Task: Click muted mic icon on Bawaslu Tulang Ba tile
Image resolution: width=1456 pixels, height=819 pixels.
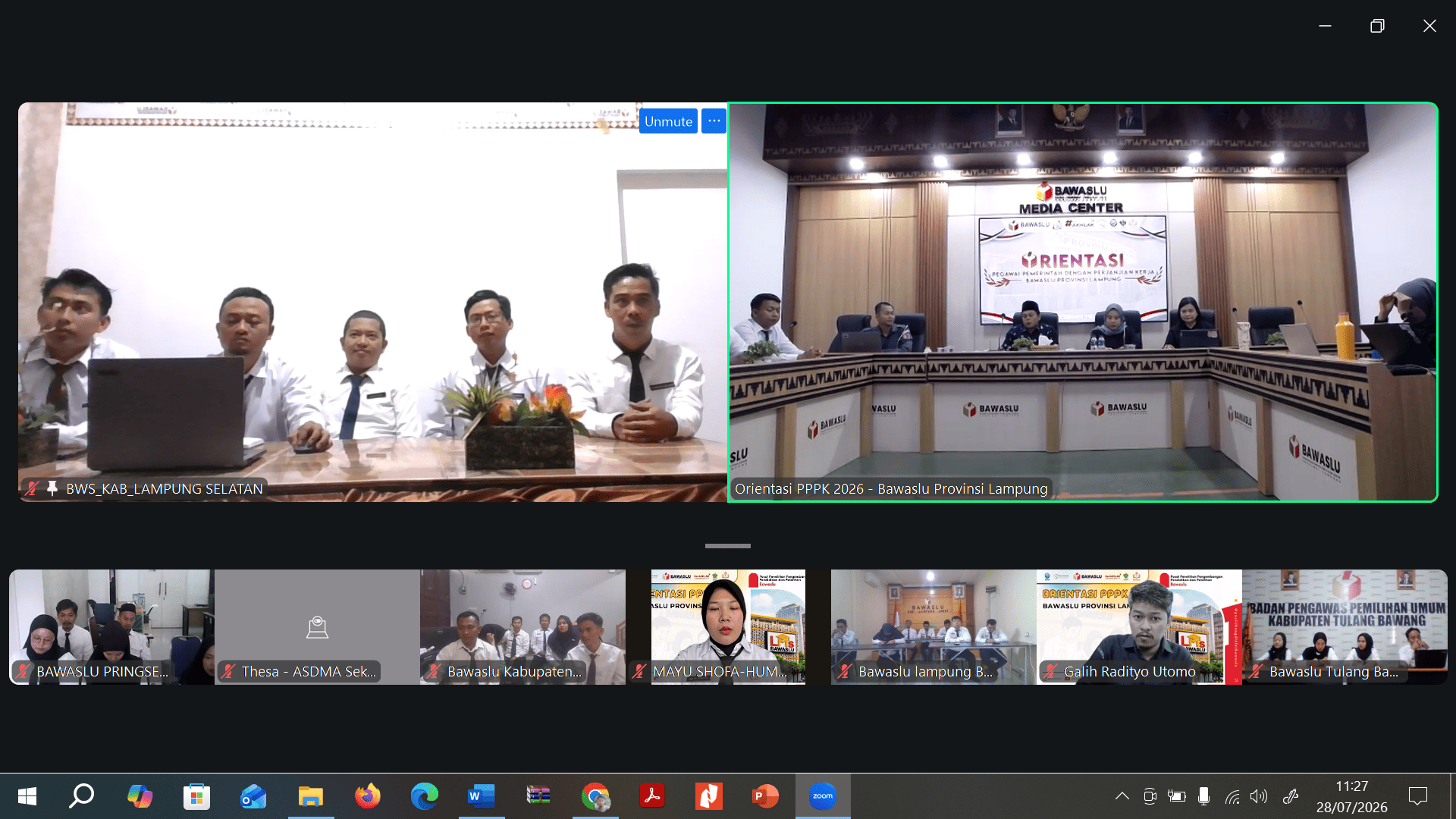Action: click(x=1256, y=671)
